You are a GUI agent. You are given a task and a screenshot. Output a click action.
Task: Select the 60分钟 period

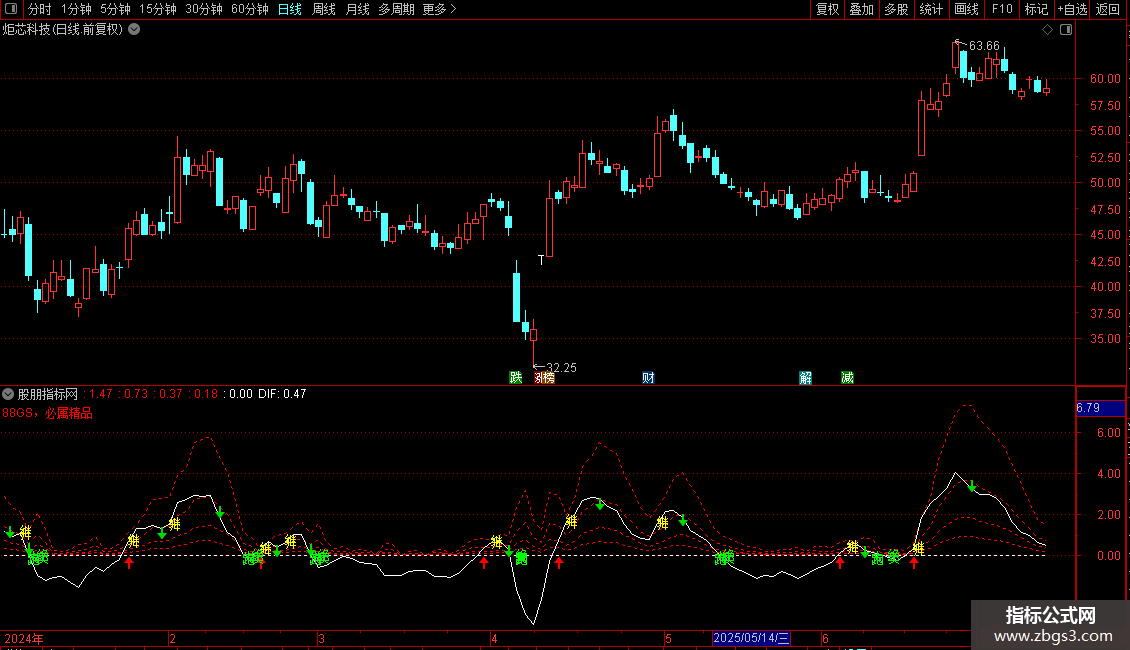coord(249,9)
